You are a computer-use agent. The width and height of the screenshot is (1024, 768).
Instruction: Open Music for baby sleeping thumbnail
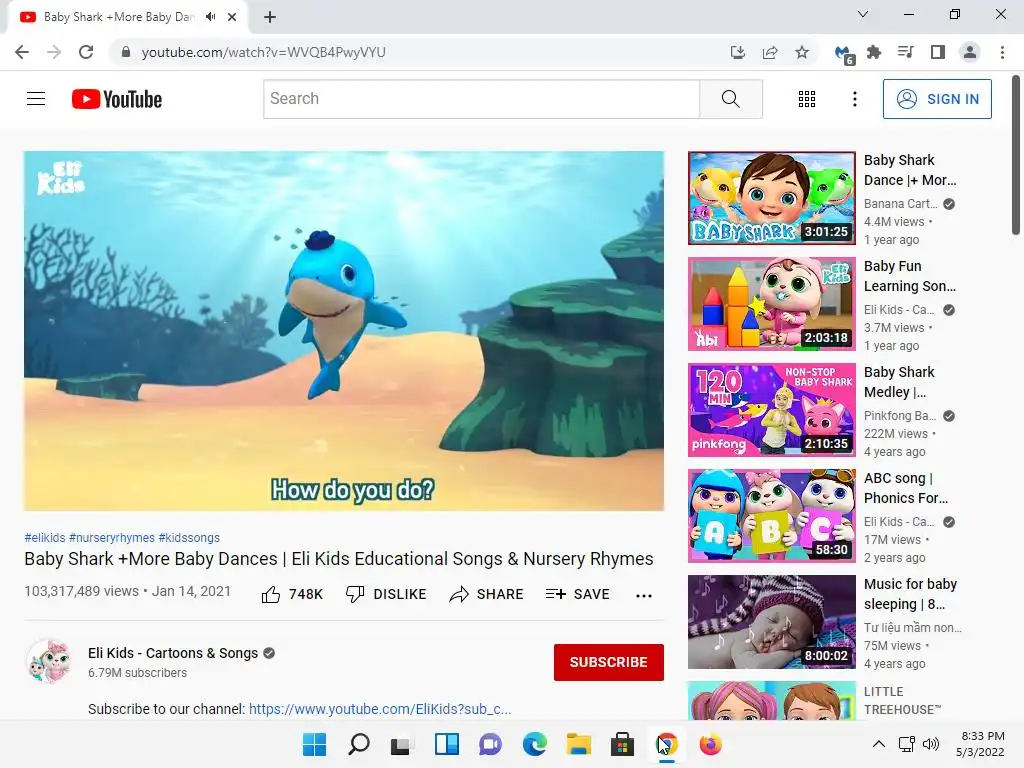click(772, 622)
